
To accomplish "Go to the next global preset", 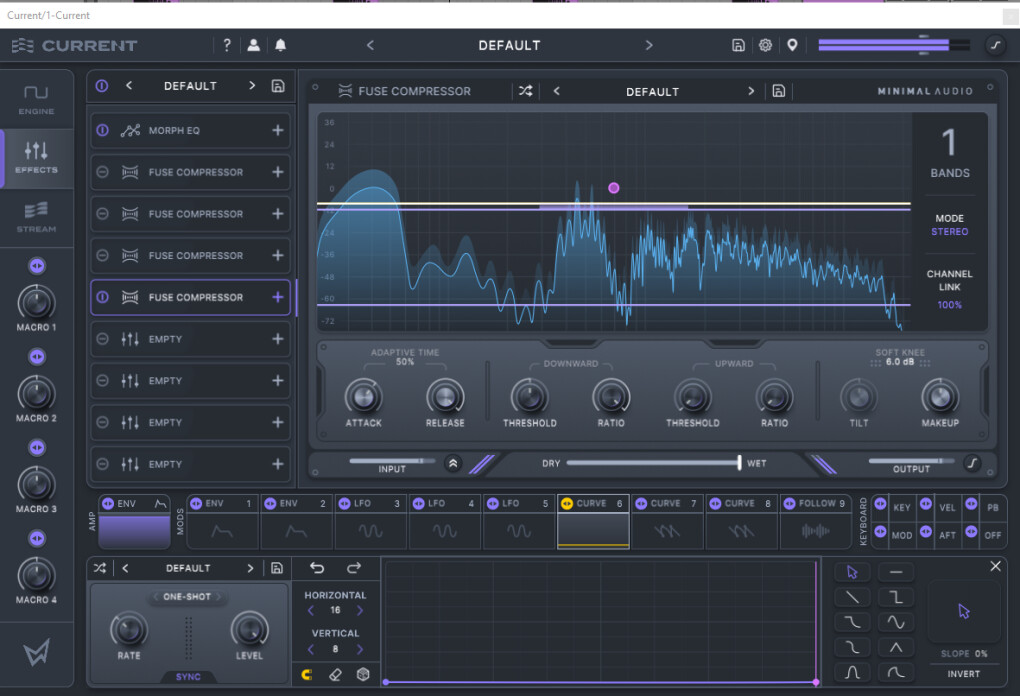I will click(649, 45).
